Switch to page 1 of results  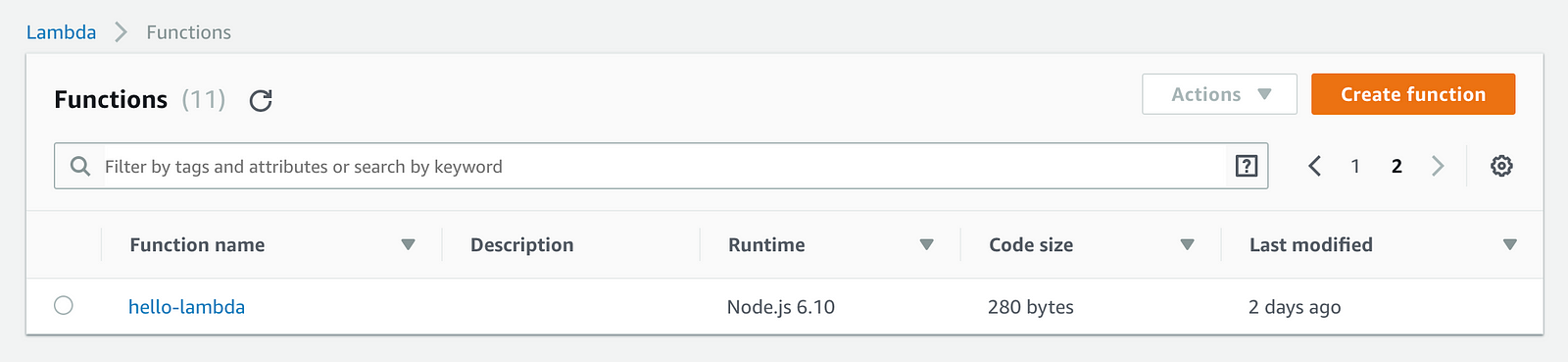(x=1355, y=166)
